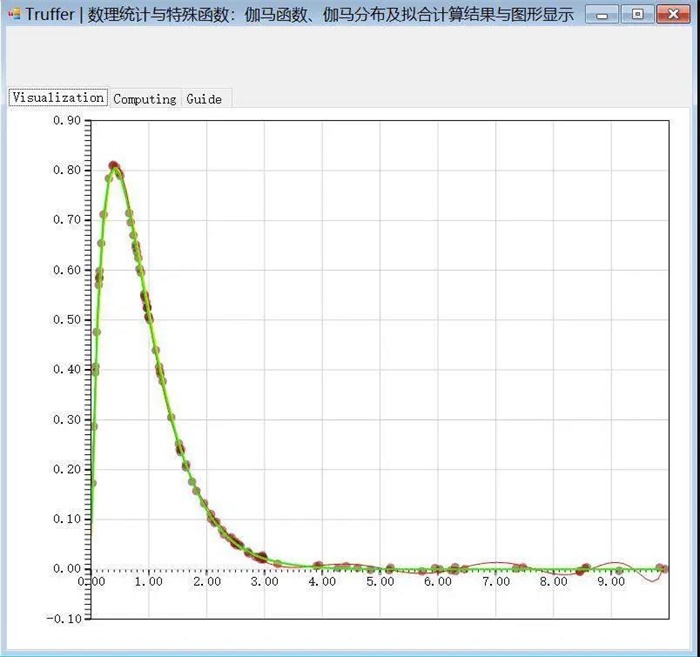Click the 9.00 label on the x-axis
The height and width of the screenshot is (657, 700).
point(611,581)
